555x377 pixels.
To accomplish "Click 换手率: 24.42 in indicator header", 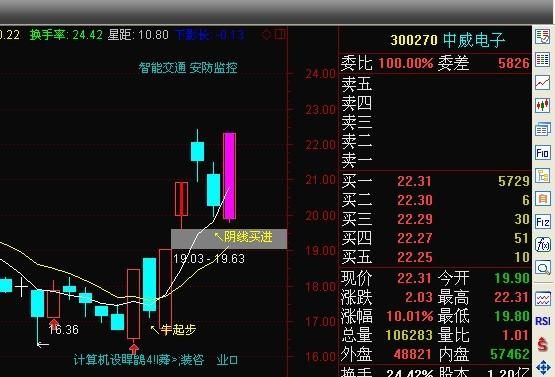I will 66,35.
